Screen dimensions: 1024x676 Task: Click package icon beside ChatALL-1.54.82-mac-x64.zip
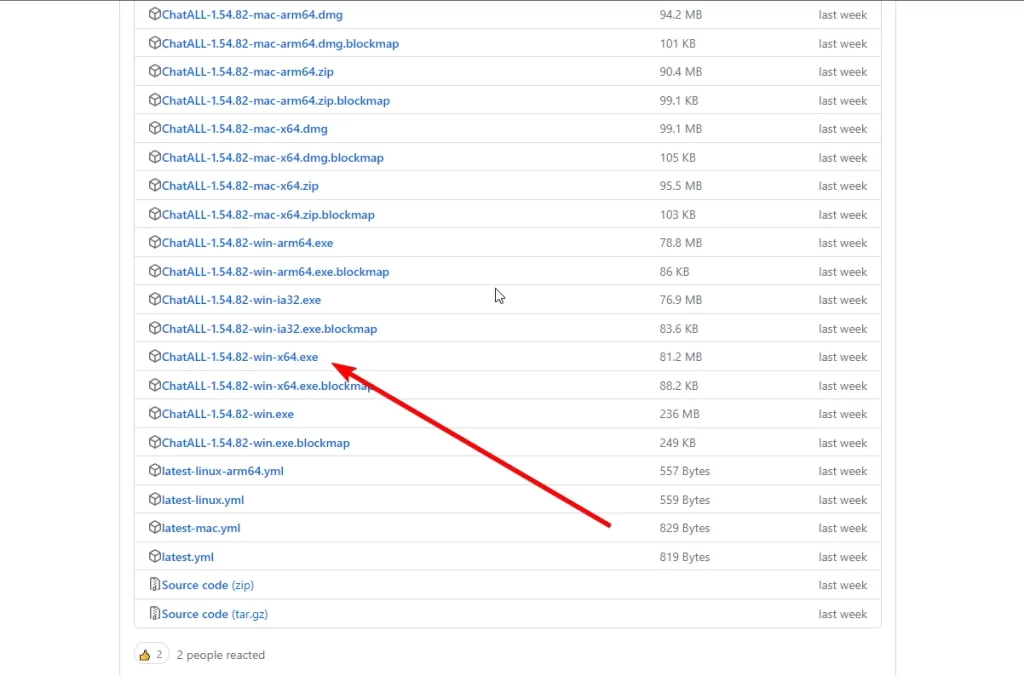pos(155,185)
